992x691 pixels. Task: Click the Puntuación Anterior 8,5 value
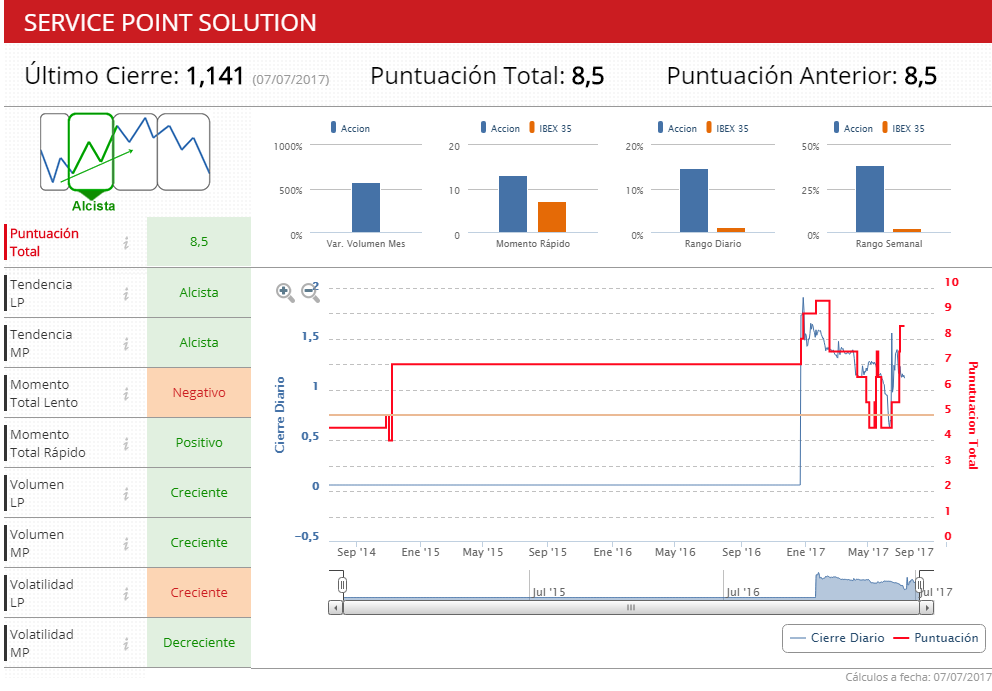tap(921, 76)
